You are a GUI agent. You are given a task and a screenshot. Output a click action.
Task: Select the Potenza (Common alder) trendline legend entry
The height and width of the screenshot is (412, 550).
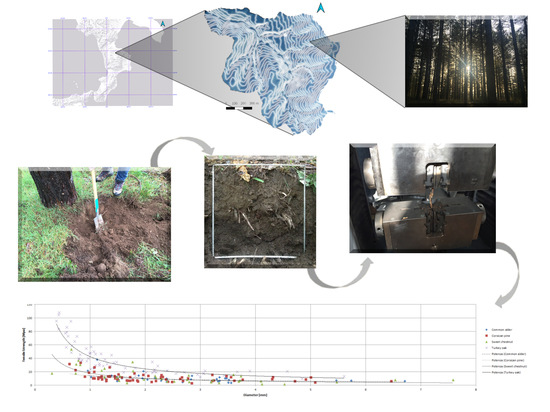click(505, 354)
